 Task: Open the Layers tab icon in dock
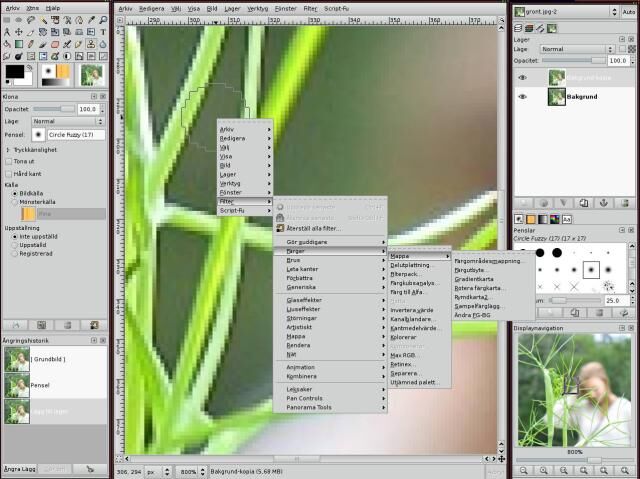click(520, 30)
